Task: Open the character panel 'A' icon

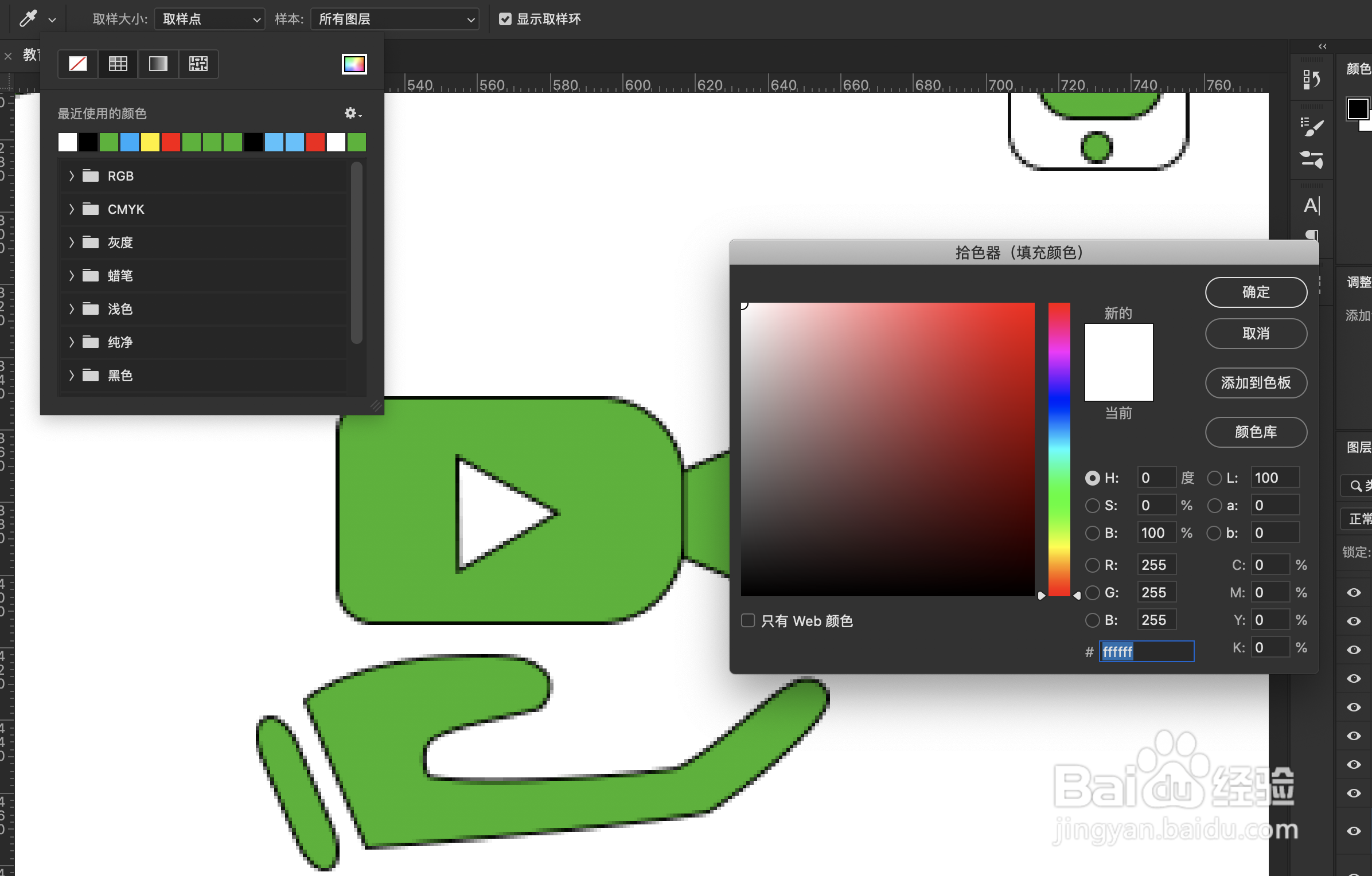Action: 1311,205
